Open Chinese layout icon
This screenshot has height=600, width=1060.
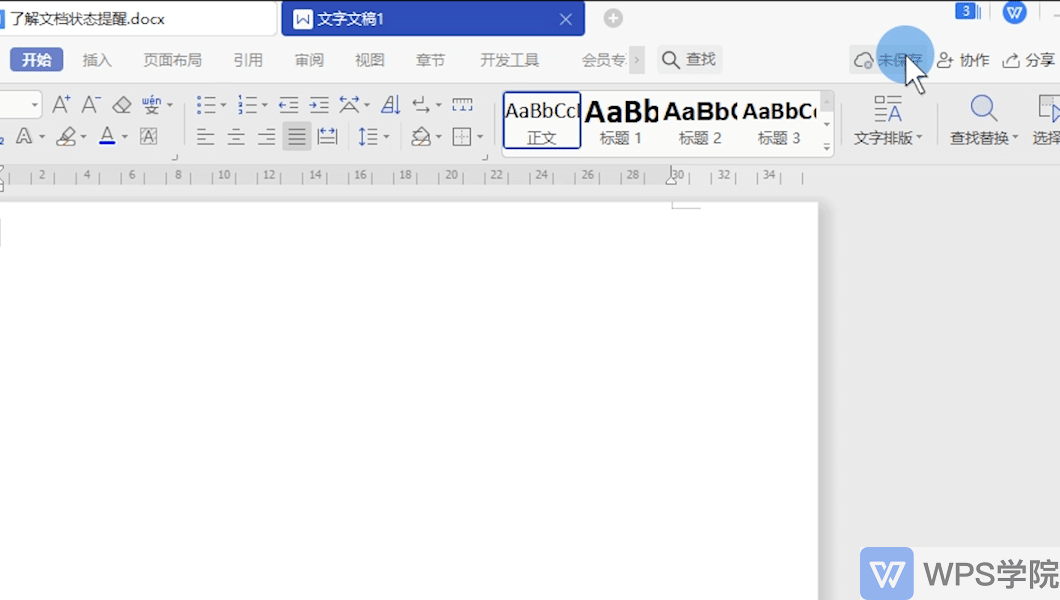pos(350,105)
